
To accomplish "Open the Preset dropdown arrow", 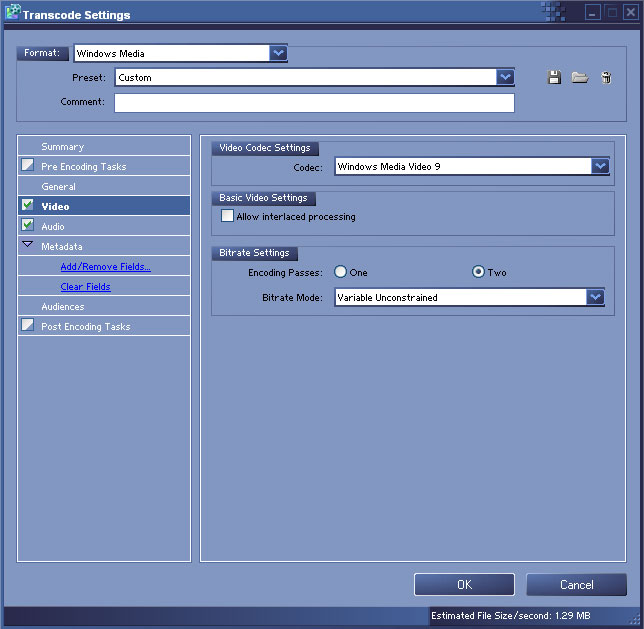I will click(505, 77).
